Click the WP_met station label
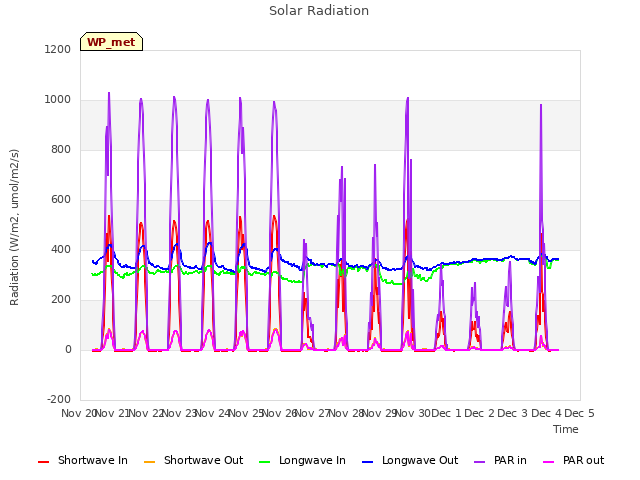This screenshot has width=640, height=480. (x=111, y=42)
